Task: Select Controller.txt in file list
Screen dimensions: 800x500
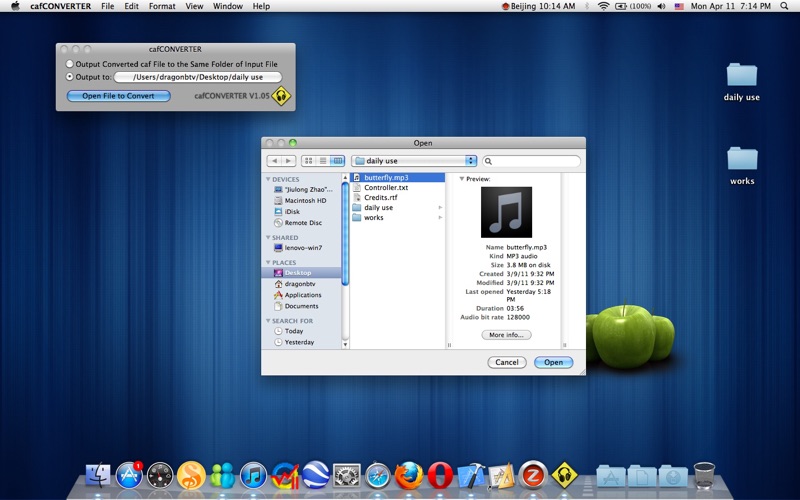Action: click(x=398, y=188)
